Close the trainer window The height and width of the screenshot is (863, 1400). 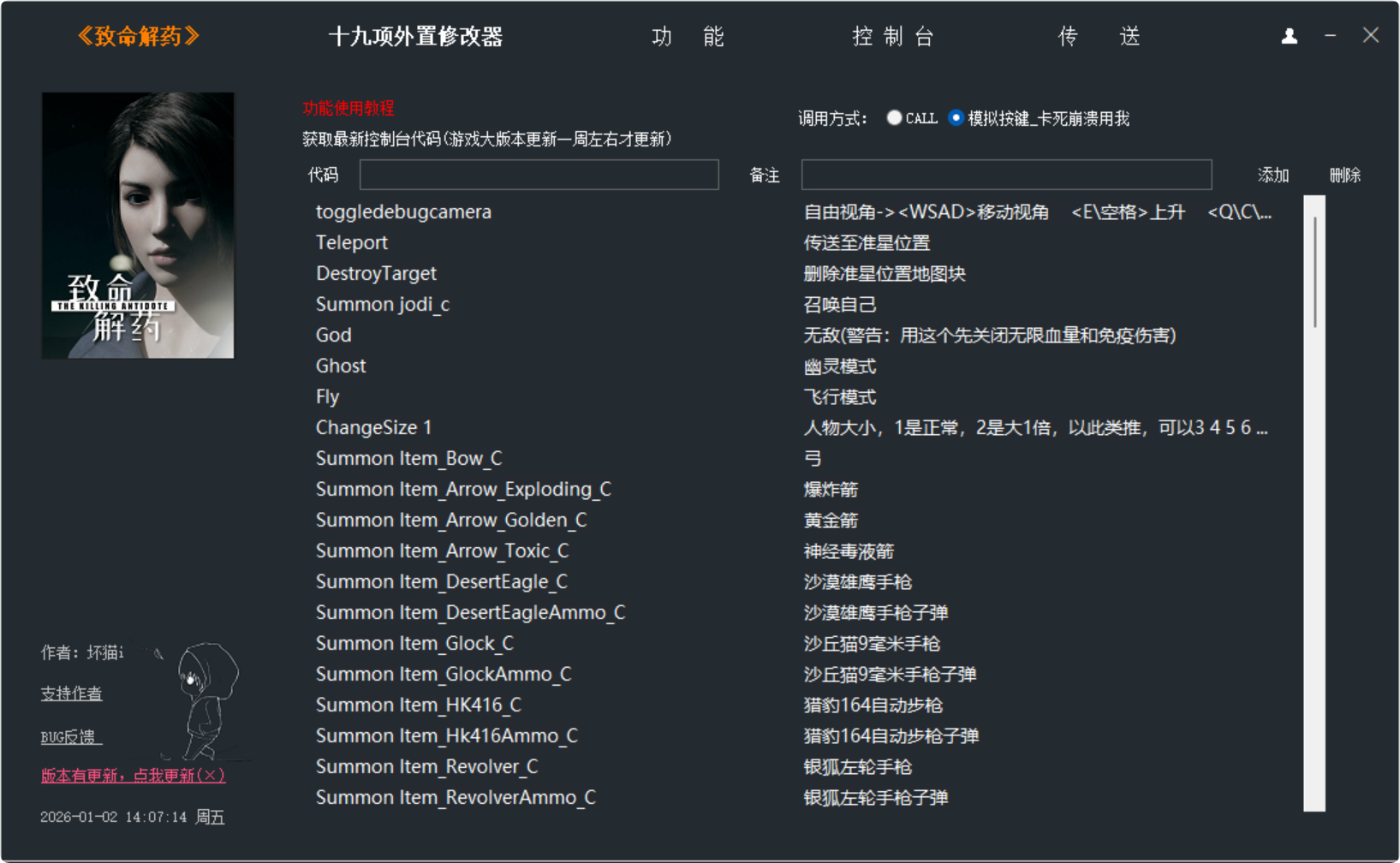(1370, 35)
